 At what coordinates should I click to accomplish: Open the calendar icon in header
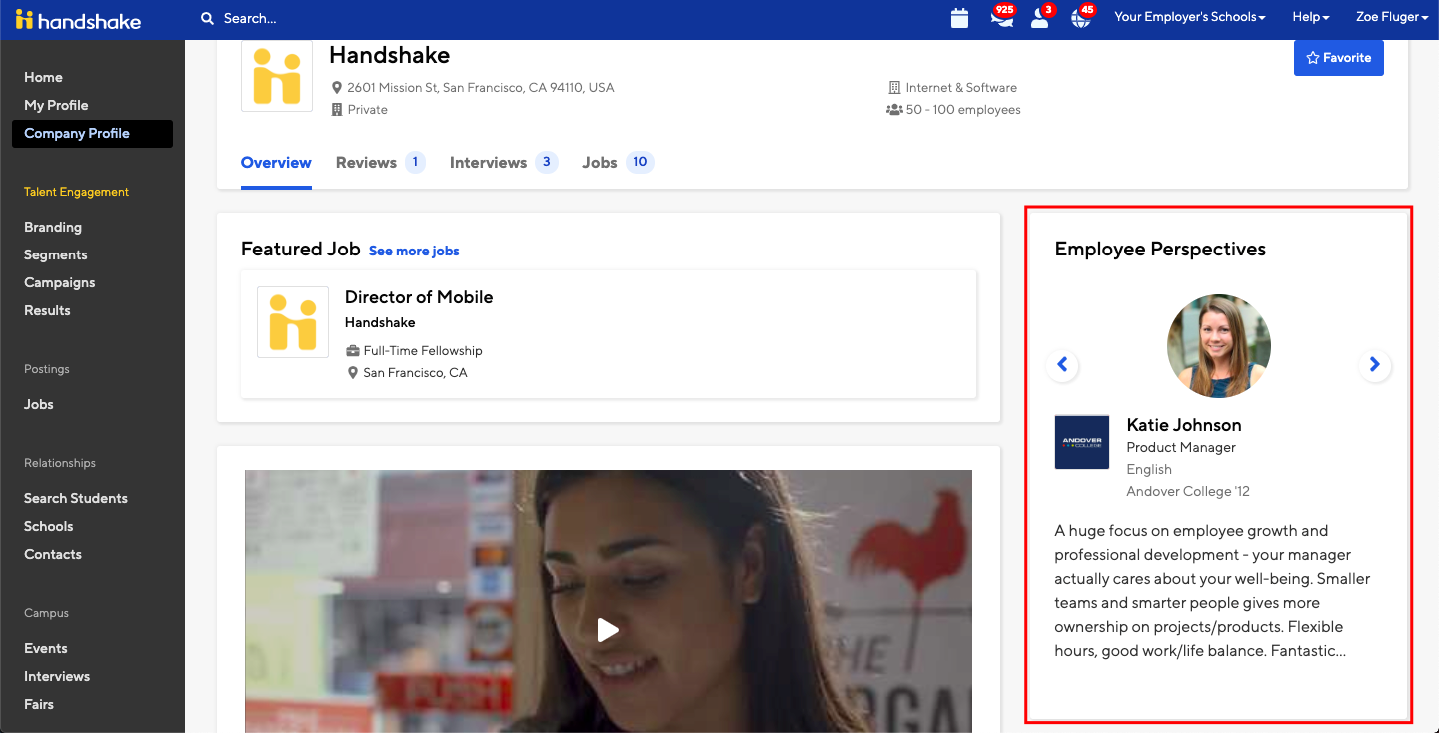pyautogui.click(x=959, y=18)
